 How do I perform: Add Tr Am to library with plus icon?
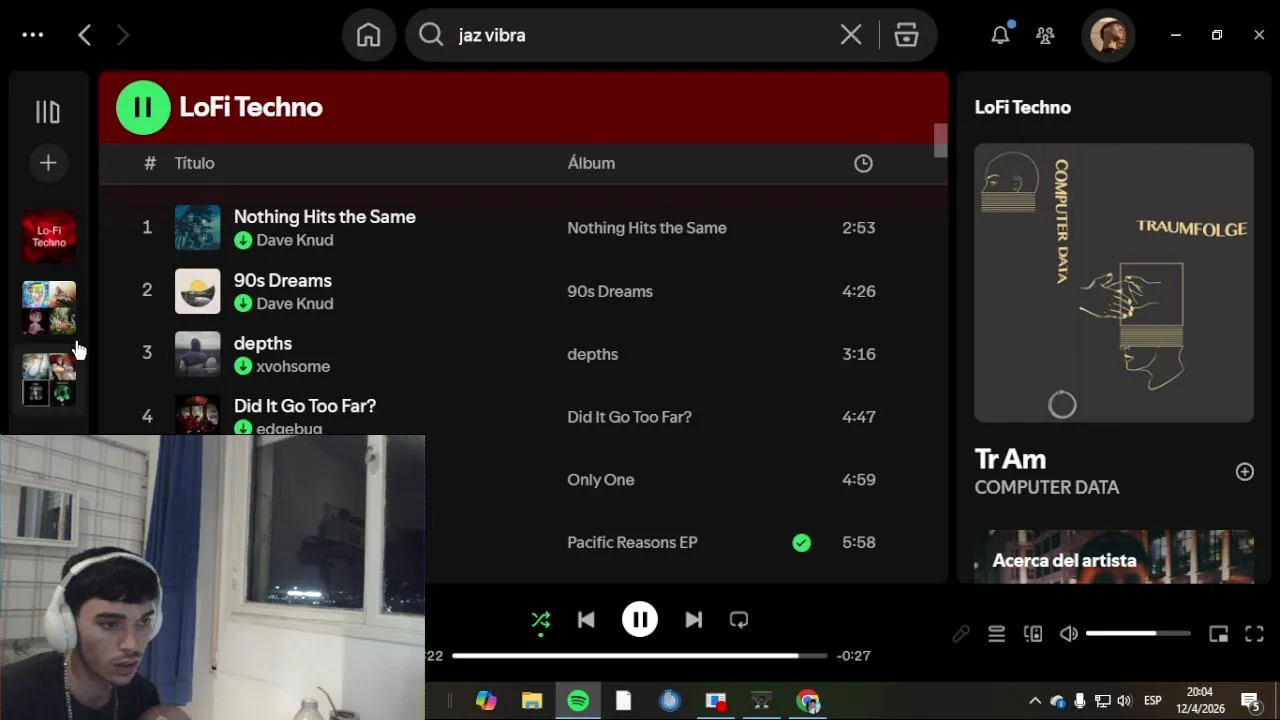(1245, 472)
